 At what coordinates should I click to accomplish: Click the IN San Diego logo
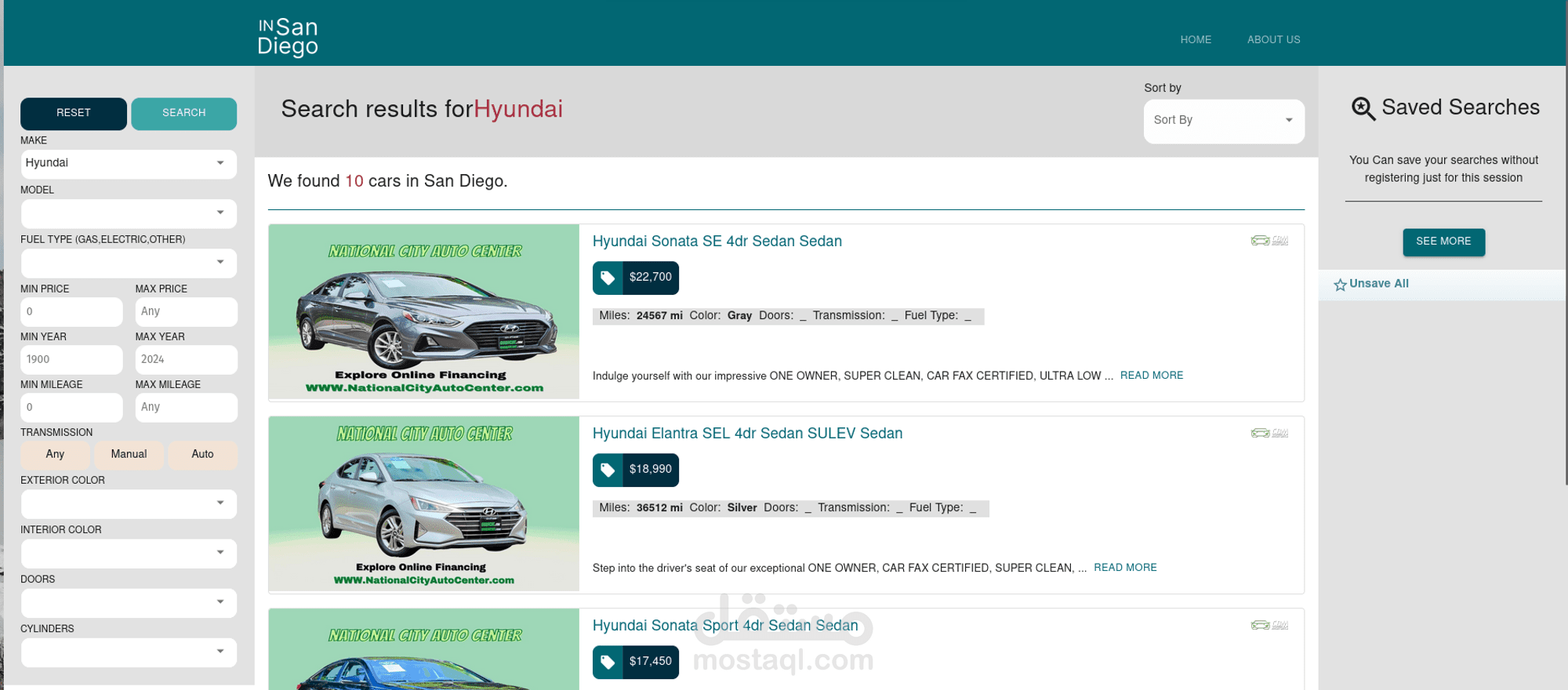288,38
